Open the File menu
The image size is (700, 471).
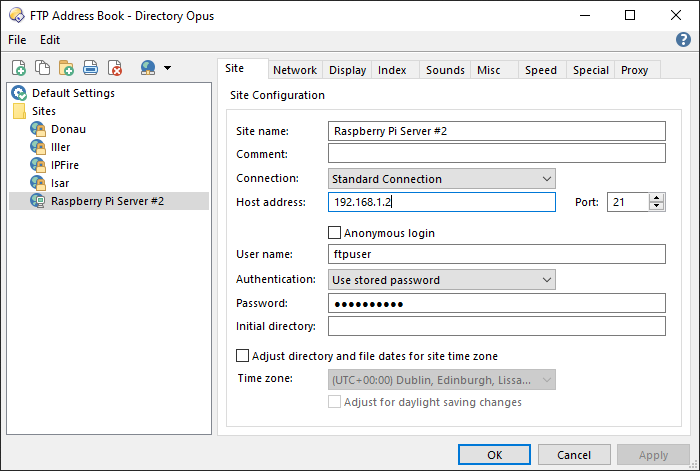(x=17, y=40)
